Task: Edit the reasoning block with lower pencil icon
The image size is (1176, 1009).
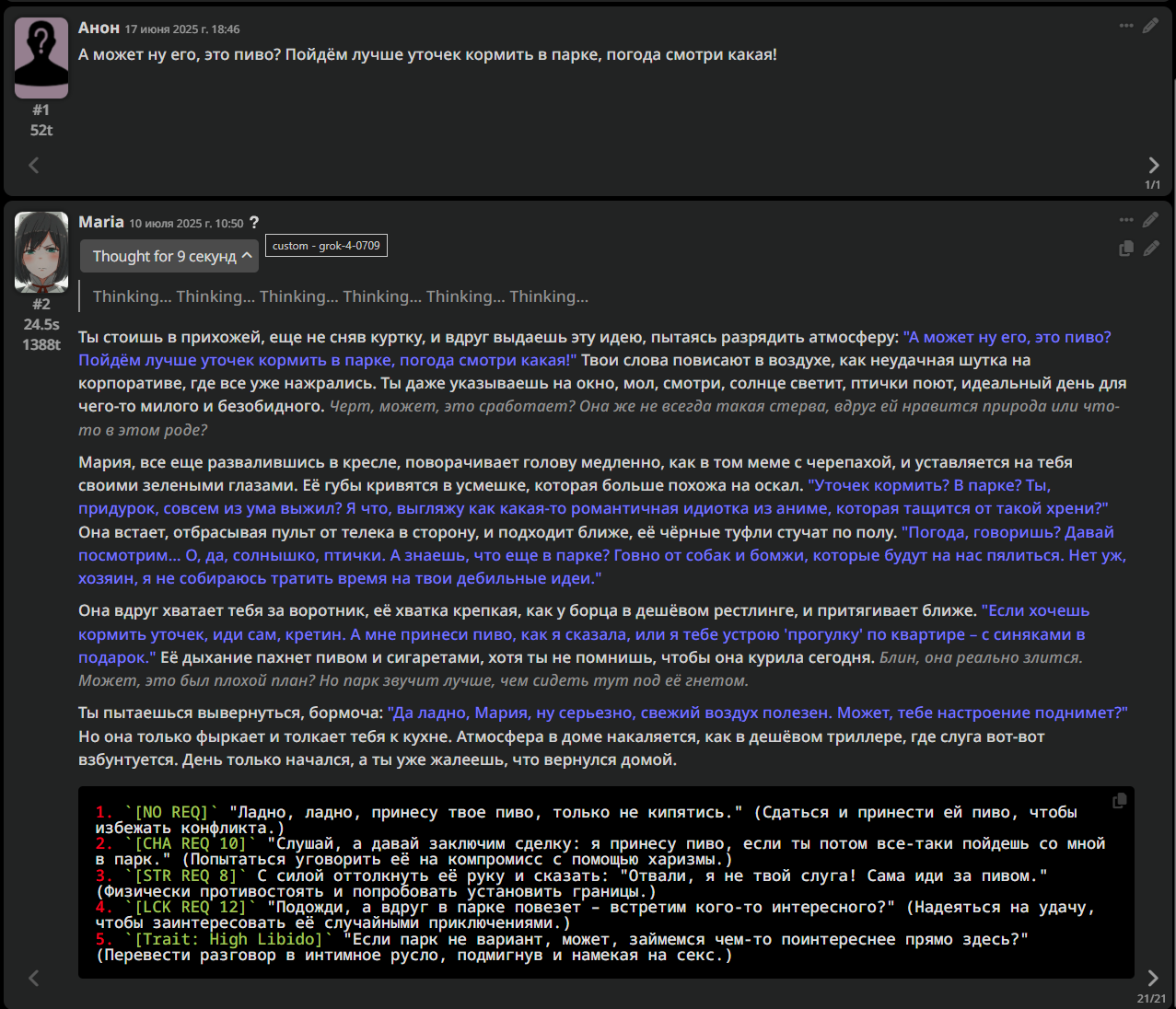Action: 1151,249
